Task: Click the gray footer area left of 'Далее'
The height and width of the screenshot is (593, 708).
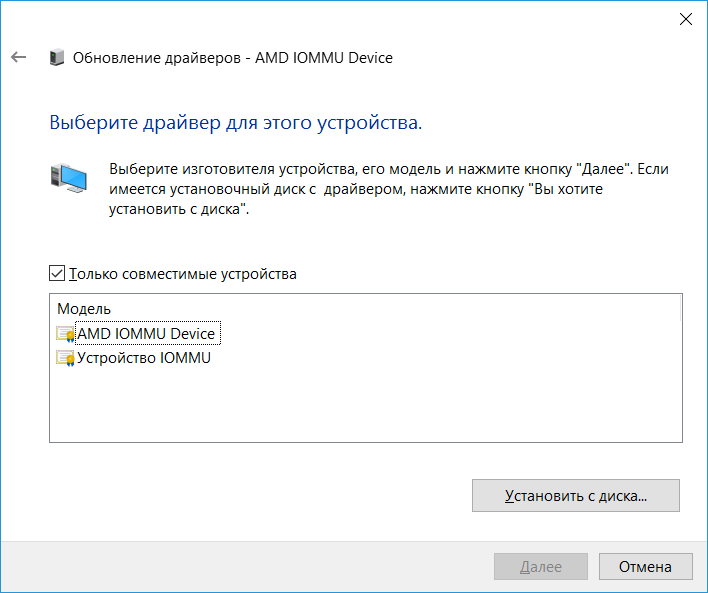Action: (250, 567)
